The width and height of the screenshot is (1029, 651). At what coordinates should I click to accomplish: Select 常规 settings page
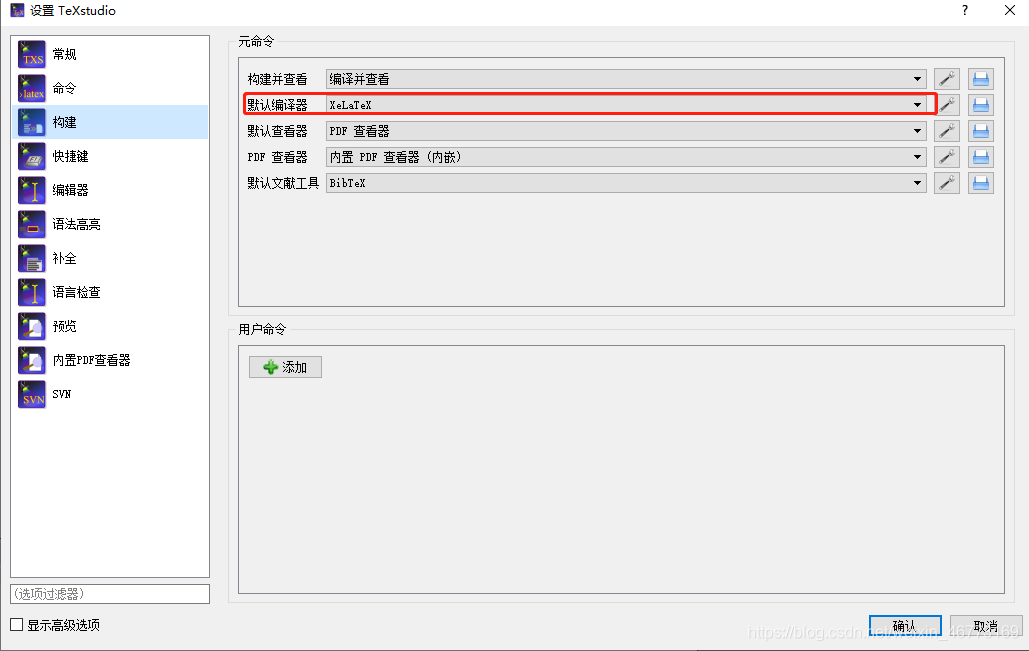tap(110, 54)
